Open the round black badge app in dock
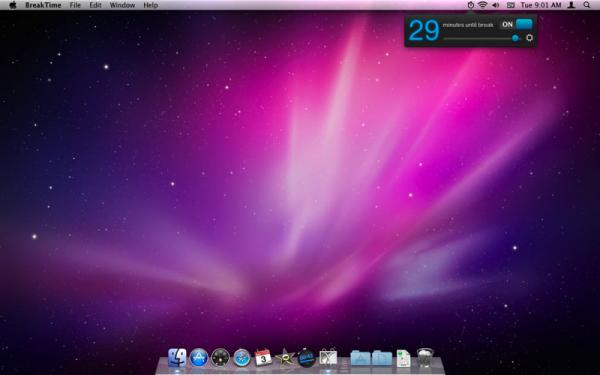Screen dimensions: 600x375 306,358
